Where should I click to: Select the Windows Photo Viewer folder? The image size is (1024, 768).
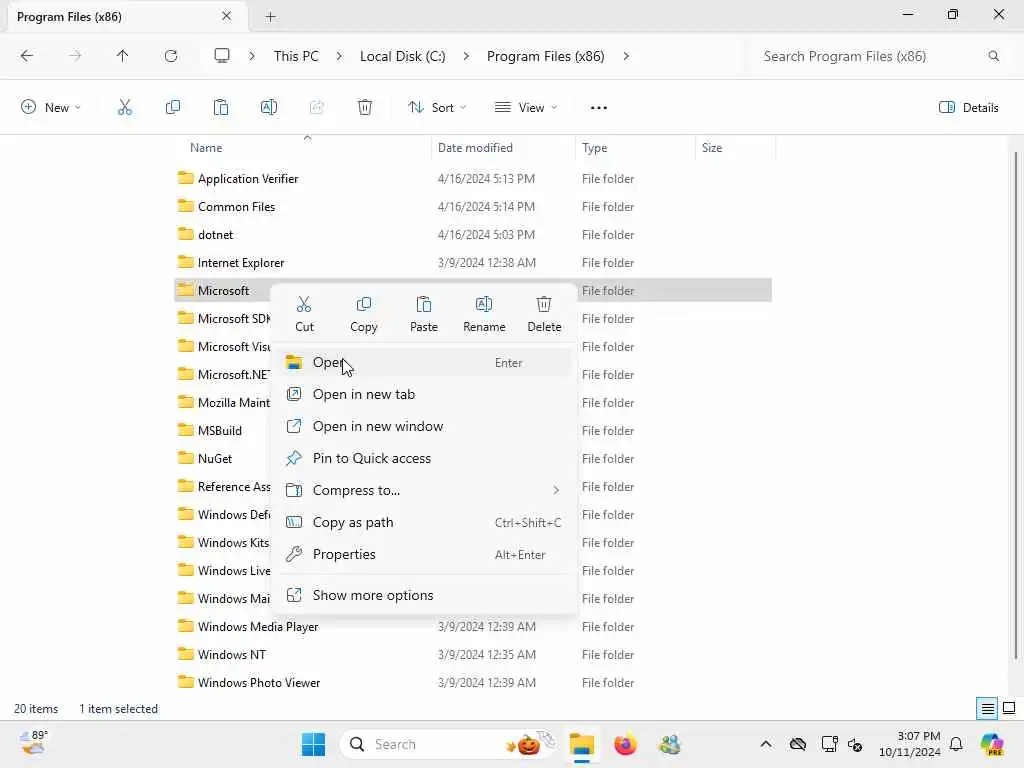pos(473,683)
